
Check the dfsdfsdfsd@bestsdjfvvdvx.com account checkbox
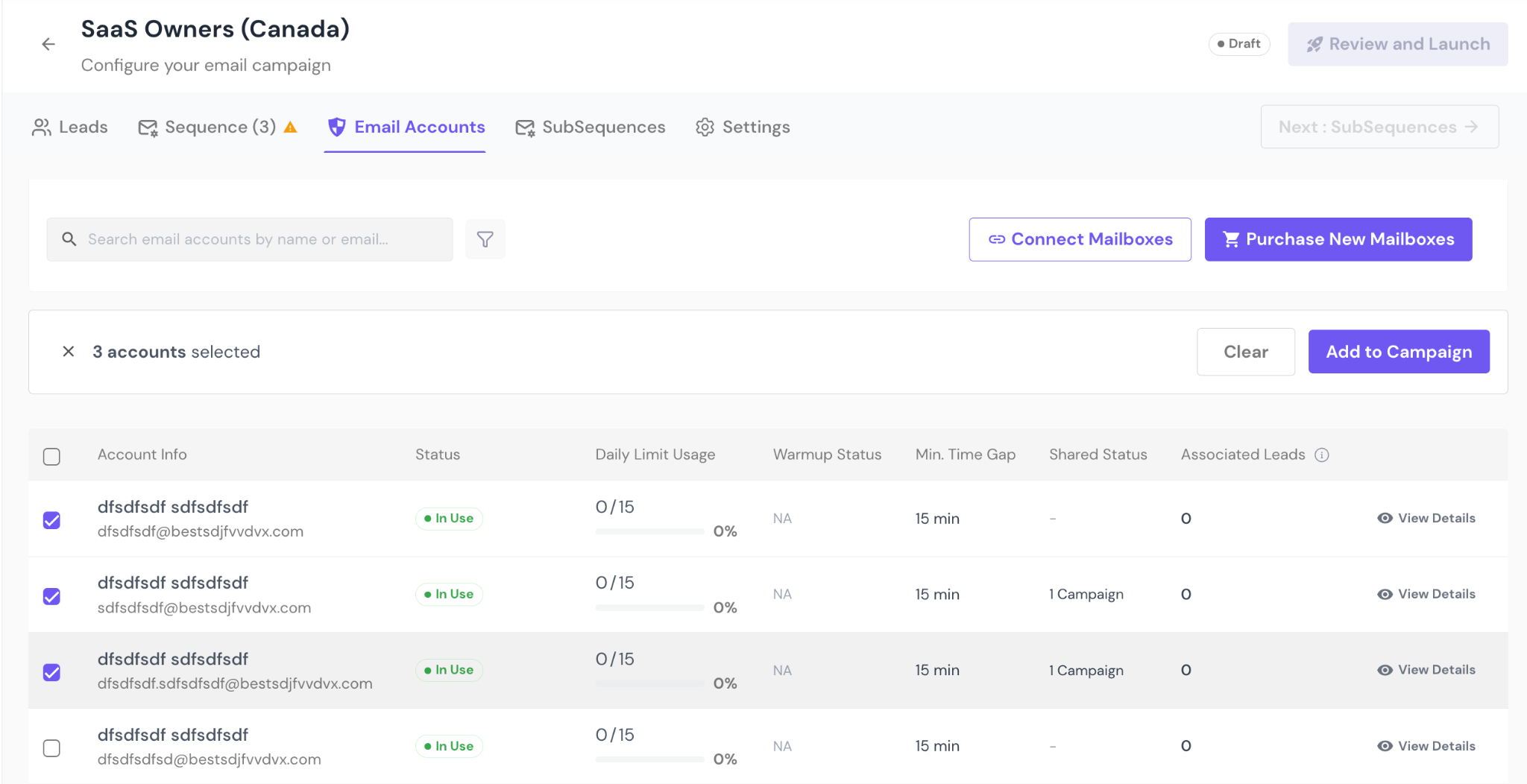click(x=51, y=747)
